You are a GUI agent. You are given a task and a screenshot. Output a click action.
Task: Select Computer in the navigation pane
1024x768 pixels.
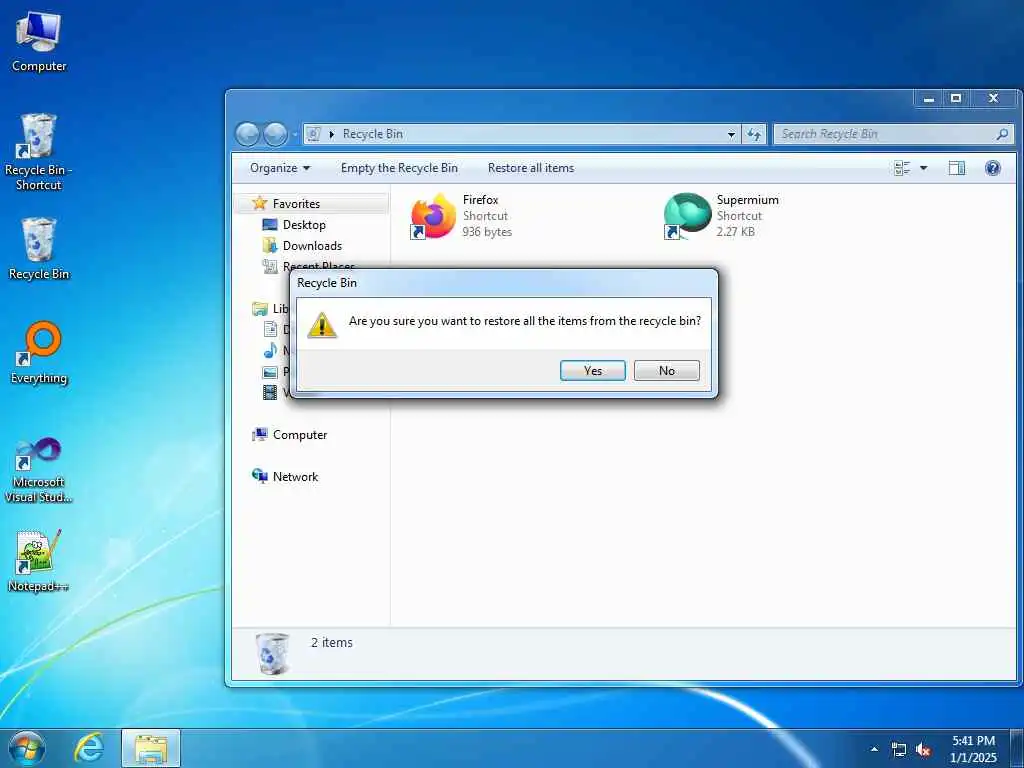click(300, 435)
